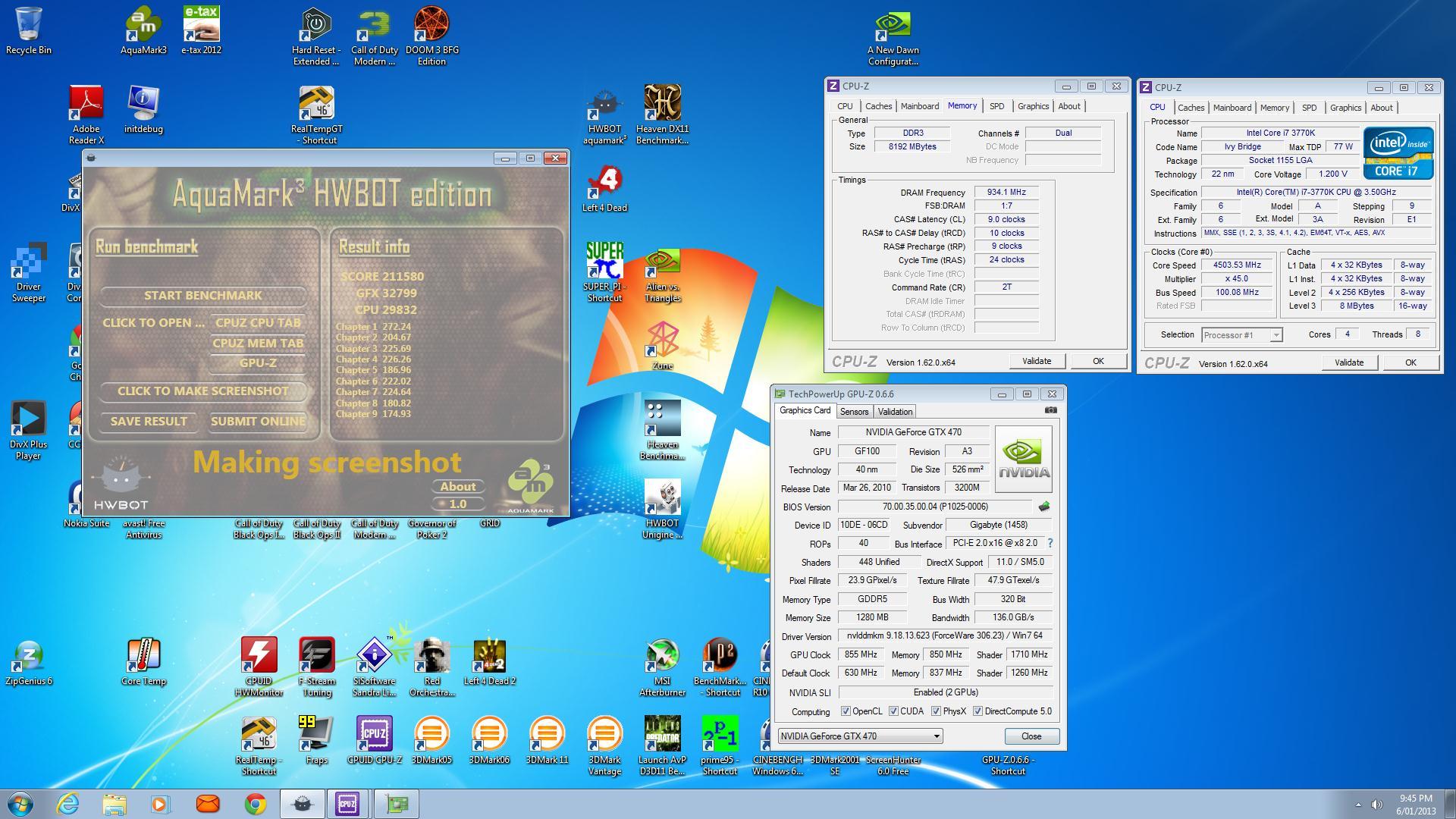Click SAVE RESULT in AquaMark
Screen dimensions: 1456x819
point(149,422)
